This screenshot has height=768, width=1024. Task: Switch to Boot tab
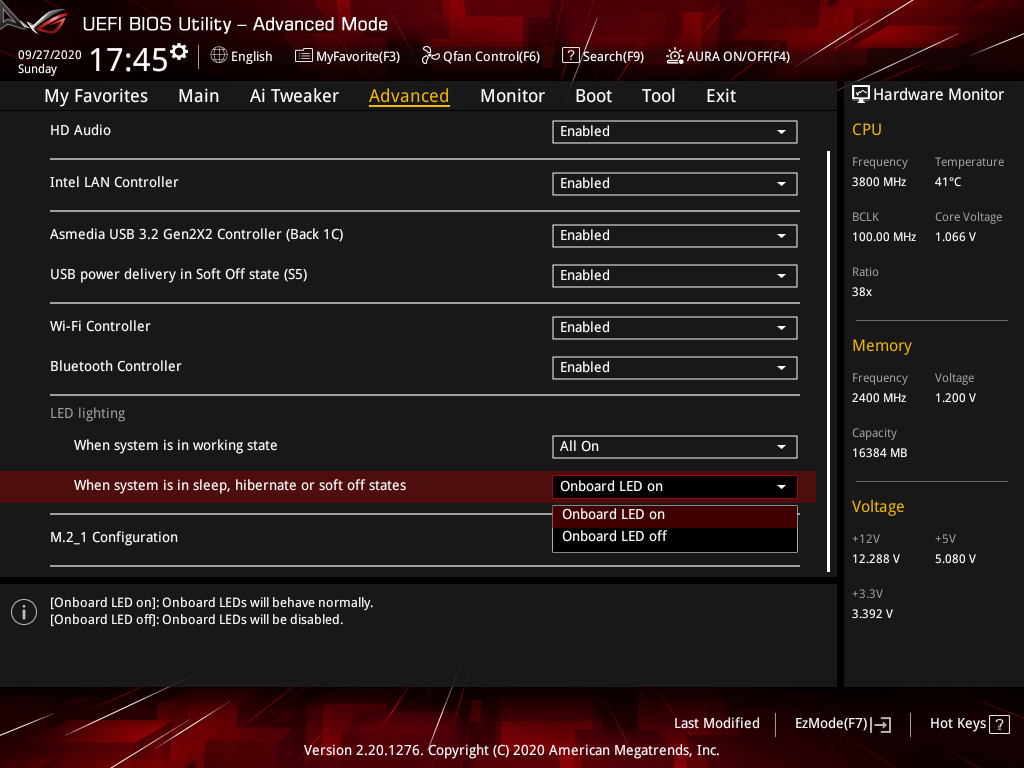pyautogui.click(x=593, y=96)
